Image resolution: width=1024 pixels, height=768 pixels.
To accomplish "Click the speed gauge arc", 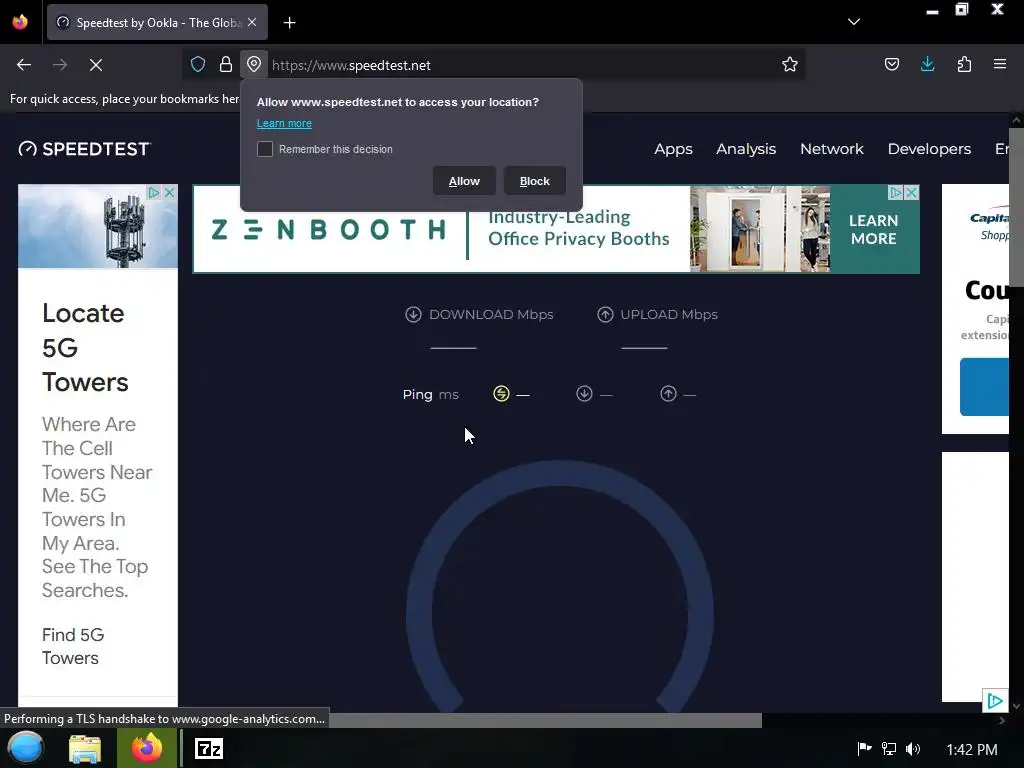I will pyautogui.click(x=560, y=474).
